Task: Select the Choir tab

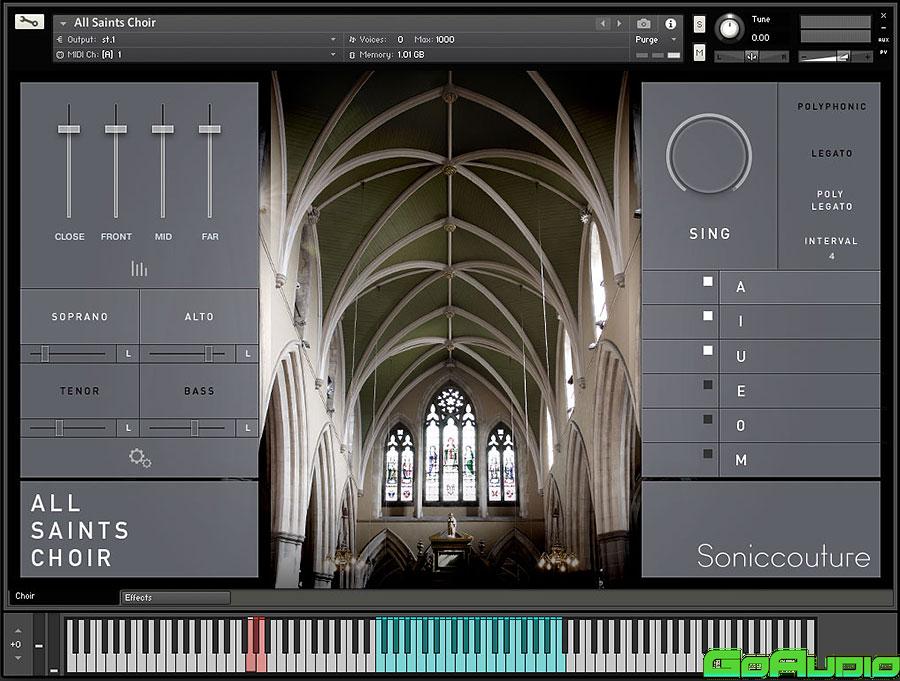Action: click(x=25, y=596)
